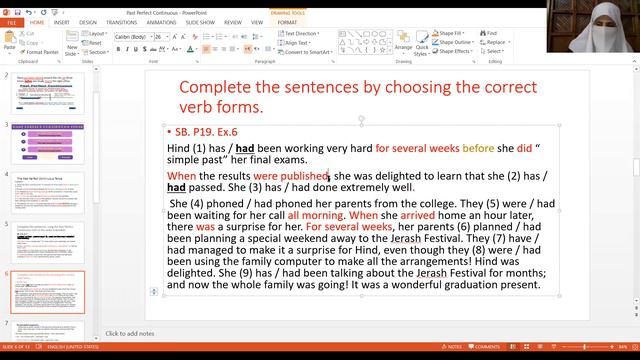Open the FILE tab

[x=12, y=22]
